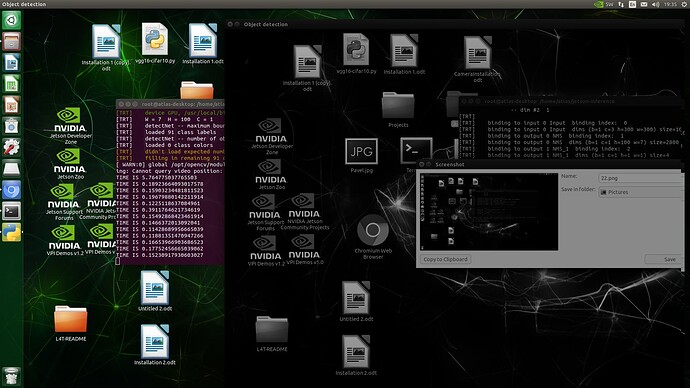Click Copy to Clipboard in Screenshot dialog

[x=445, y=259]
